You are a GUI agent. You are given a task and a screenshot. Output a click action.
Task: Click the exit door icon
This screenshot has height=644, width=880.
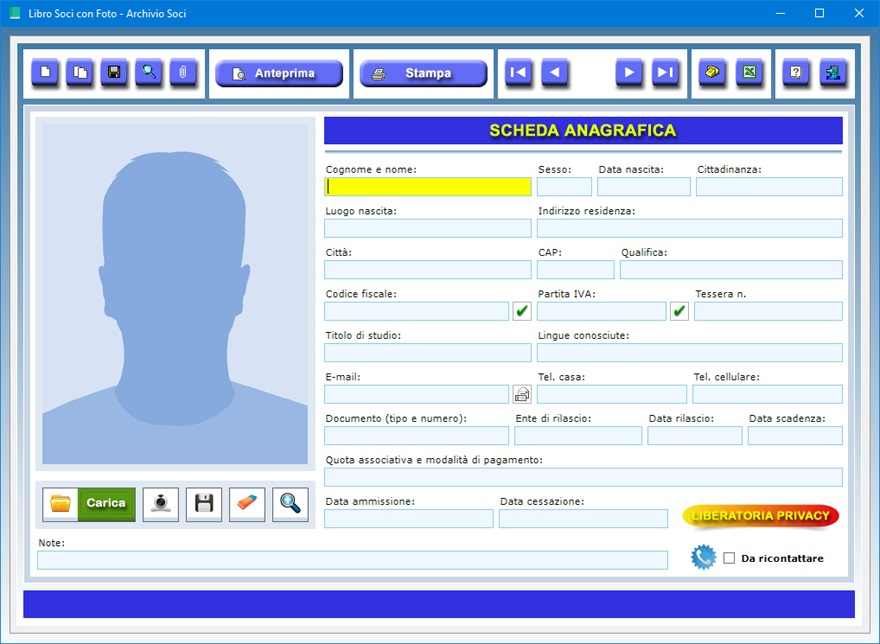tap(832, 73)
